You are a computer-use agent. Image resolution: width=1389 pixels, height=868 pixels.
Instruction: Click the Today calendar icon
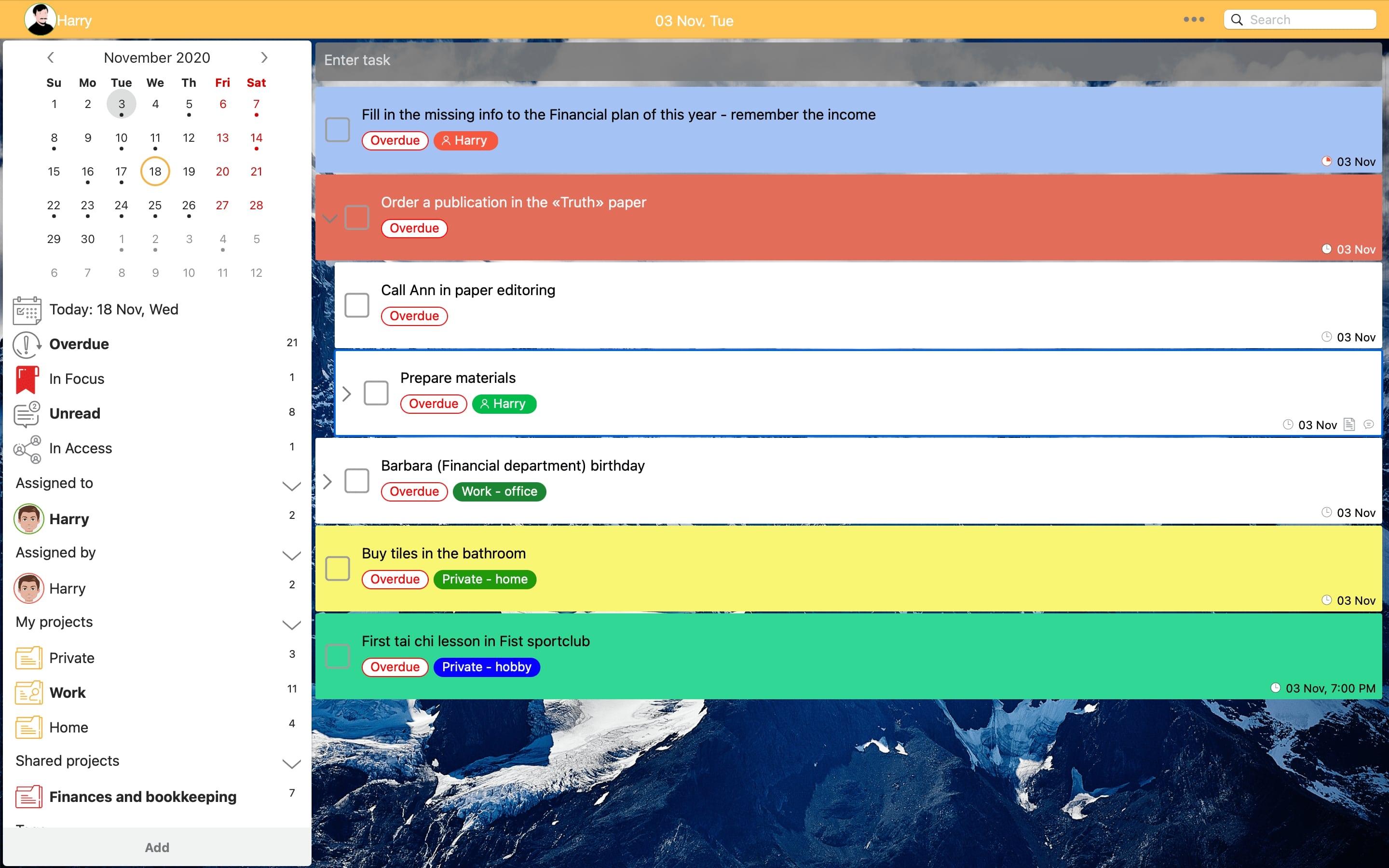pos(27,310)
